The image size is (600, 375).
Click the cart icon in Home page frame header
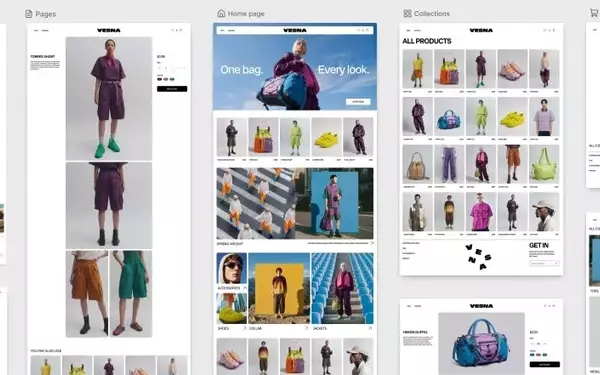pos(367,30)
